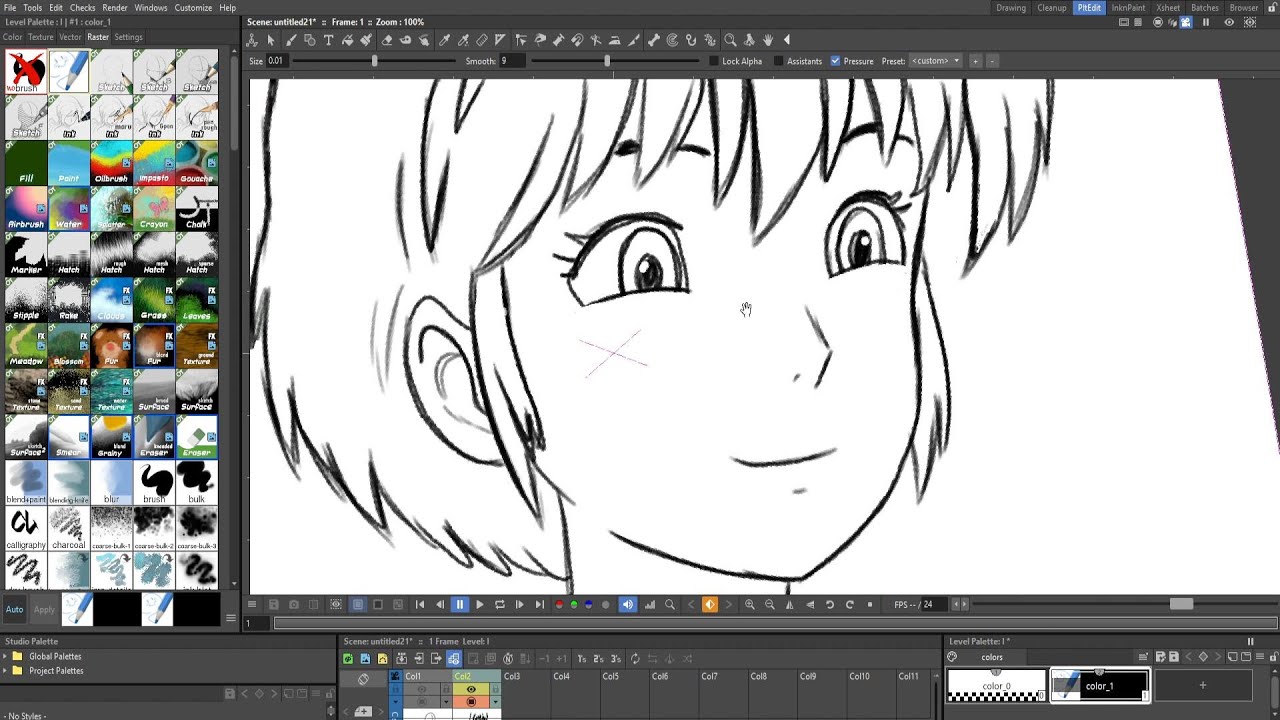
Task: Pause playback with the pause button
Action: click(460, 604)
